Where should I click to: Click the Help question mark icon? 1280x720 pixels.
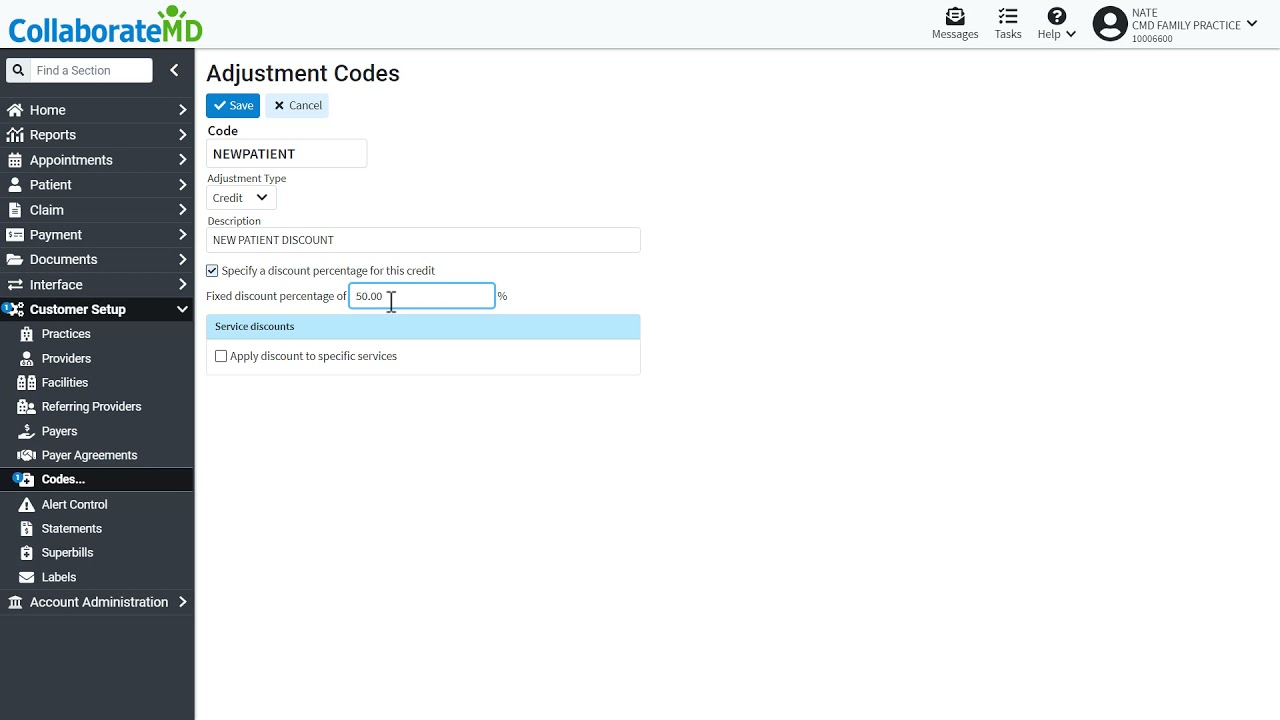click(1056, 16)
